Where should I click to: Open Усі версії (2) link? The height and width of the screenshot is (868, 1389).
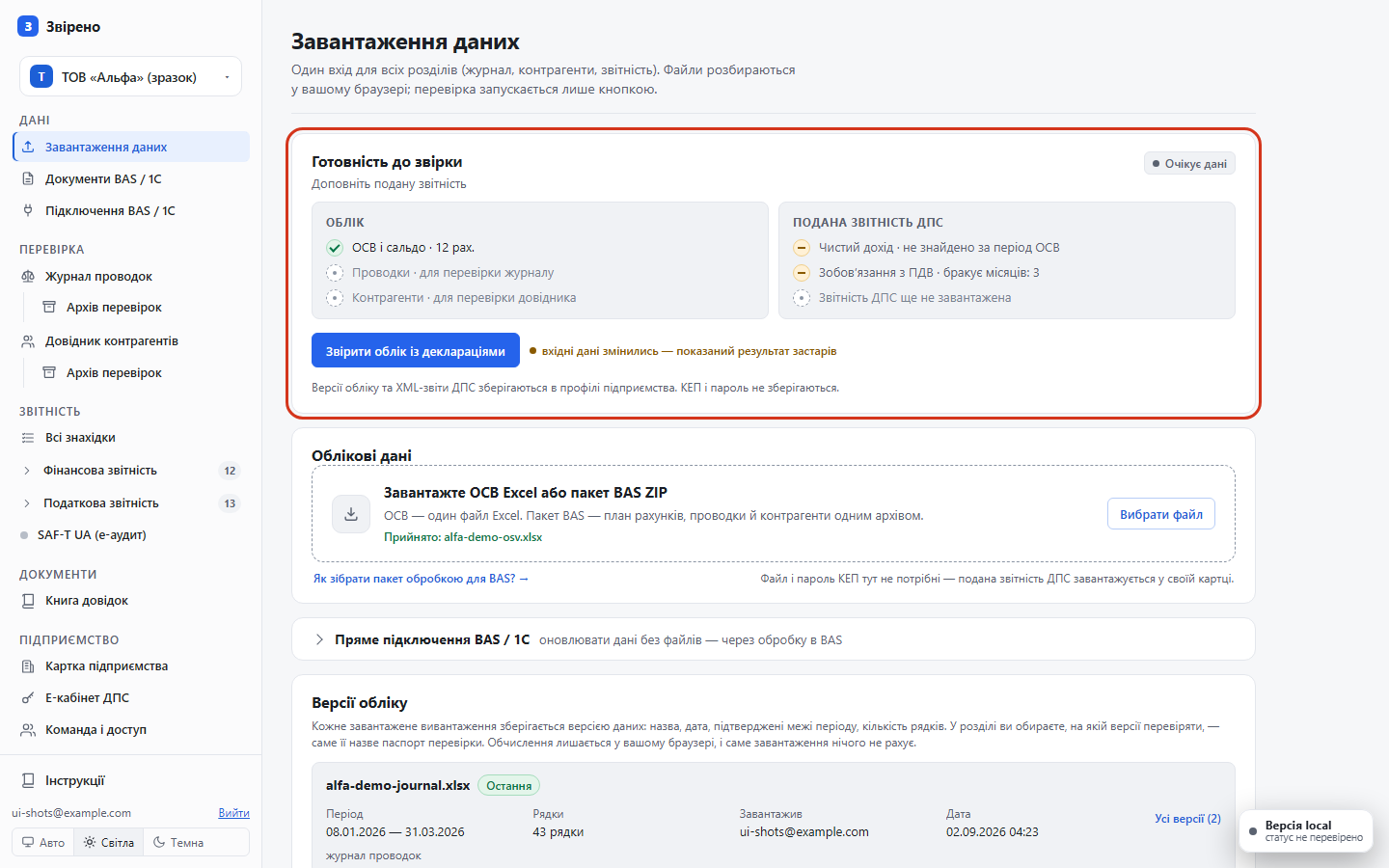(x=1187, y=818)
